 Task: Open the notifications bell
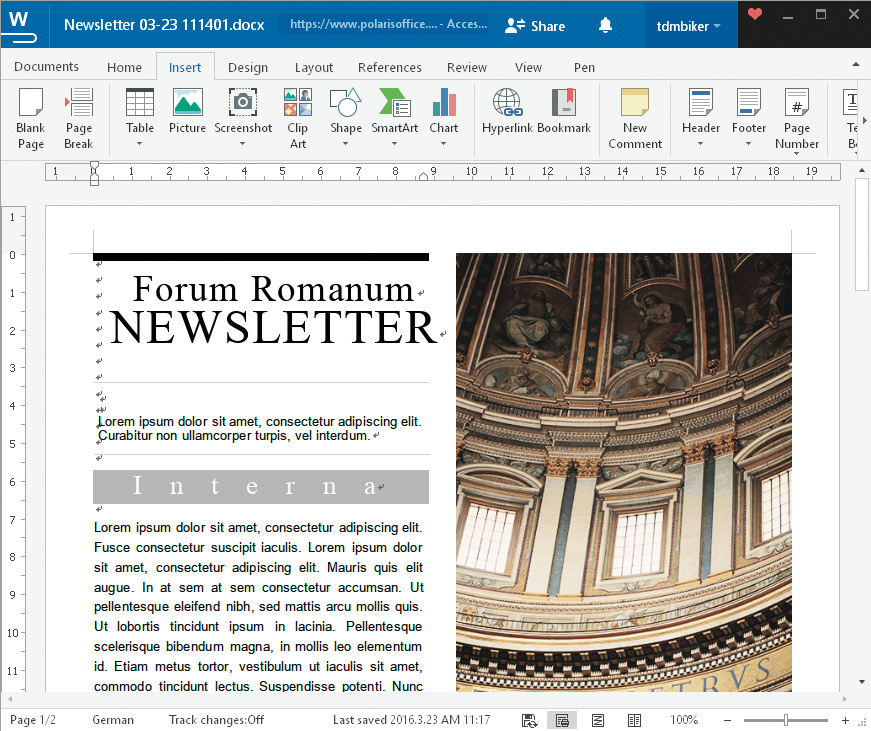(605, 26)
